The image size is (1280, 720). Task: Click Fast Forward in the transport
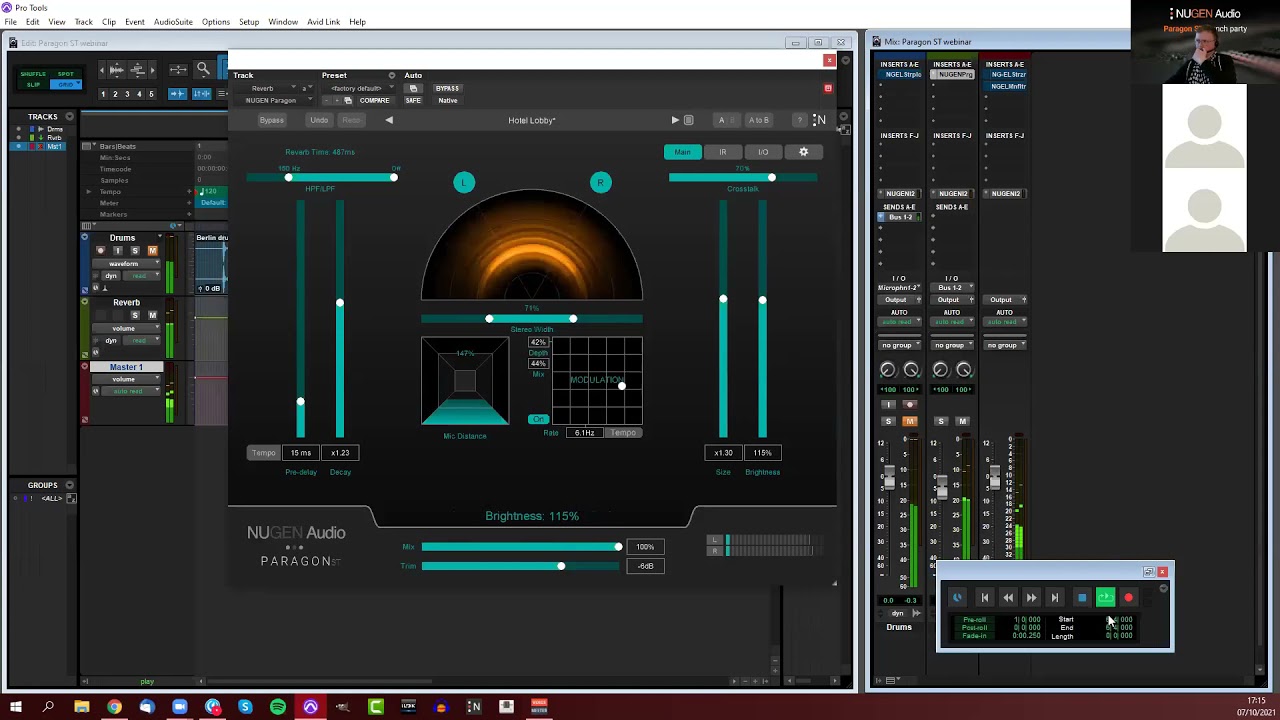[1031, 598]
